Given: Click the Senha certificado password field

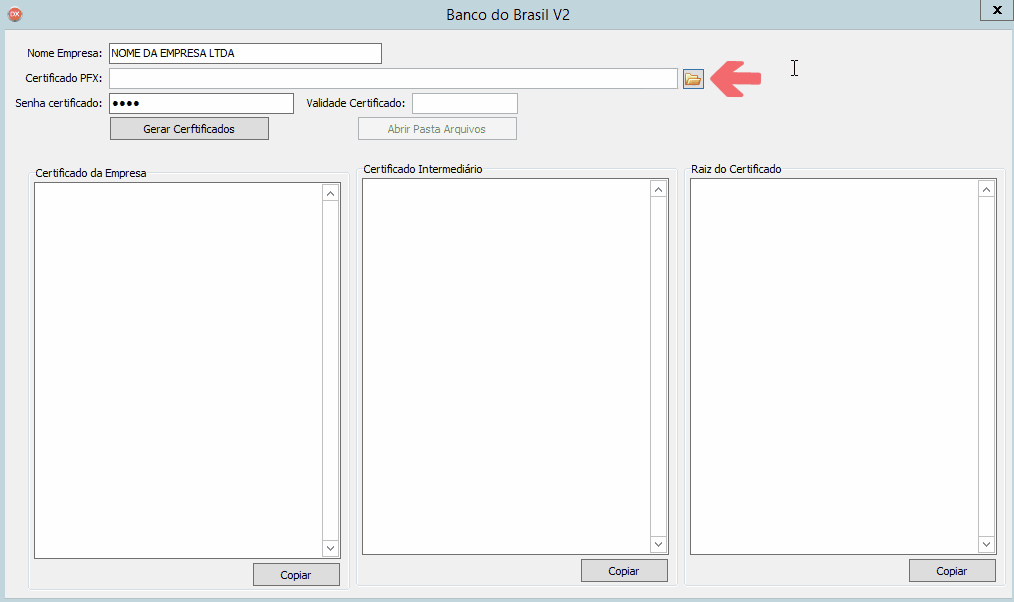Looking at the screenshot, I should coord(201,103).
